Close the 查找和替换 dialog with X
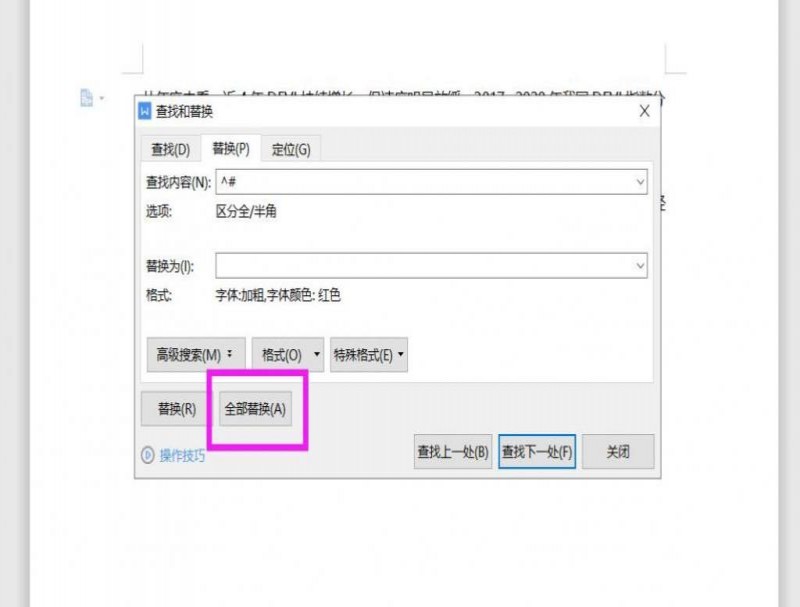Screen dimensions: 800x607 (644, 111)
